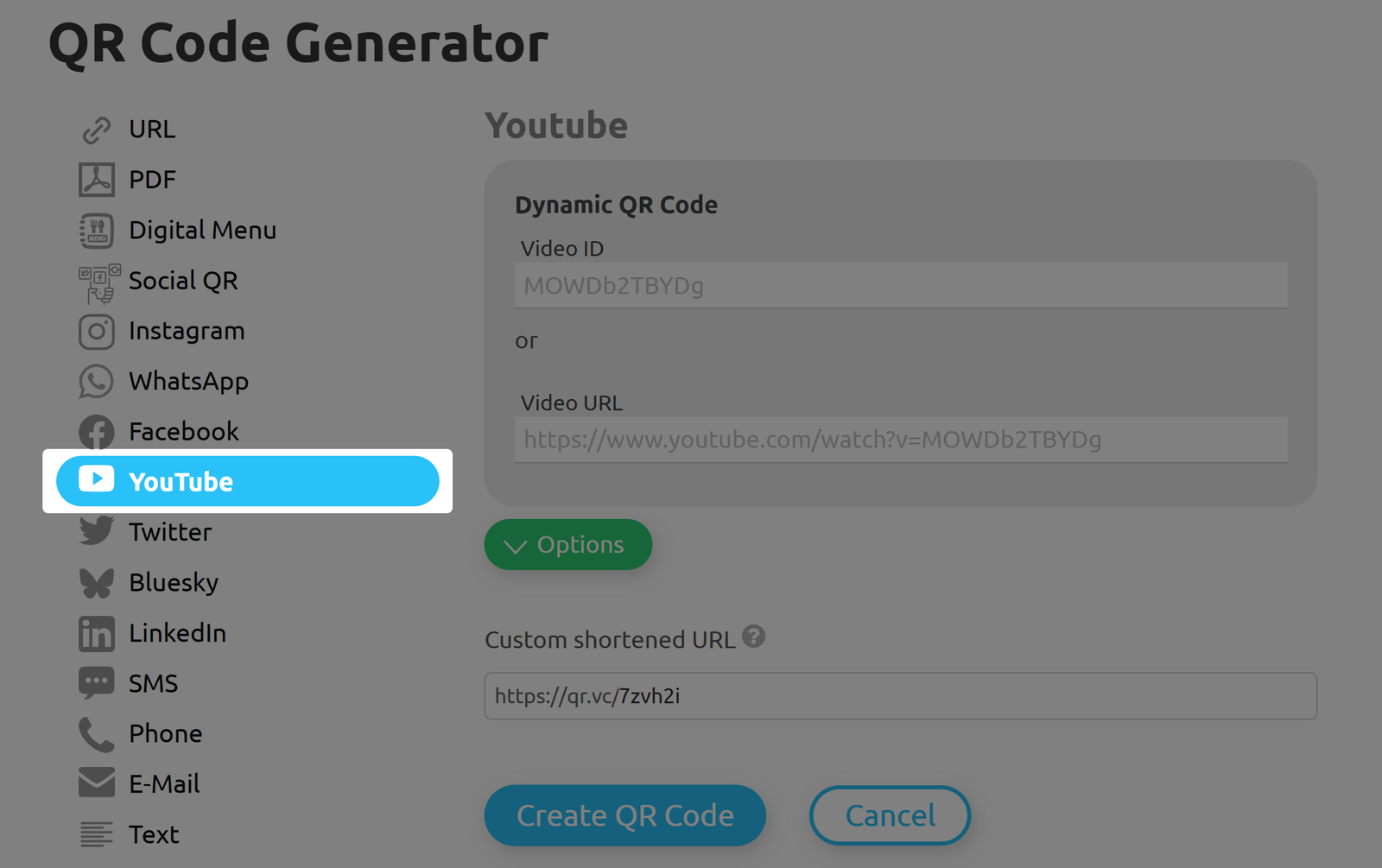Viewport: 1382px width, 868px height.
Task: Click the YouTube play button icon
Action: coord(97,481)
